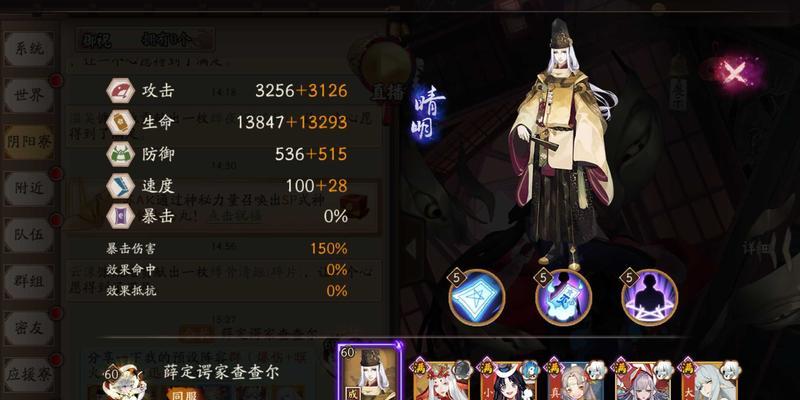This screenshot has width=800, height=400.
Task: Click the 晴明 glowing name label
Action: pos(429,114)
